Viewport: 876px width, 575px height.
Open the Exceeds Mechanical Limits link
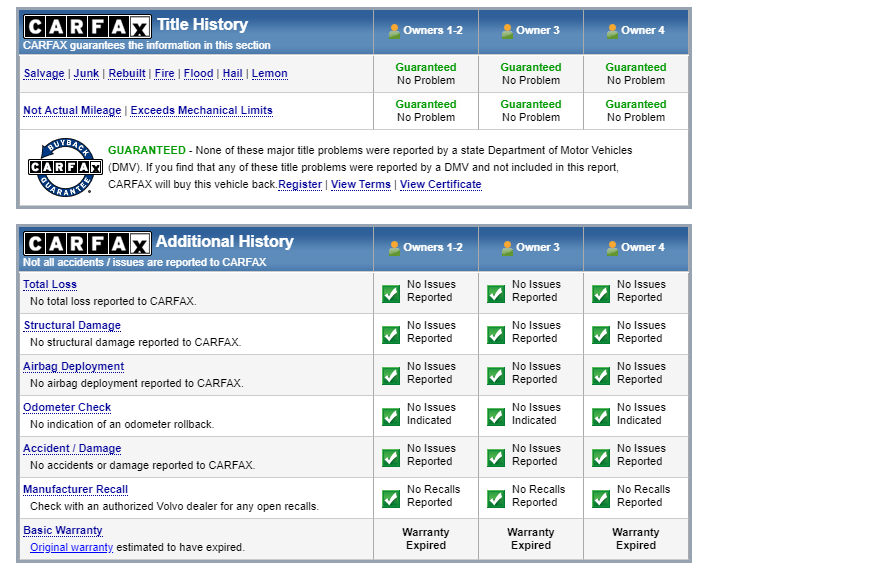pyautogui.click(x=201, y=111)
